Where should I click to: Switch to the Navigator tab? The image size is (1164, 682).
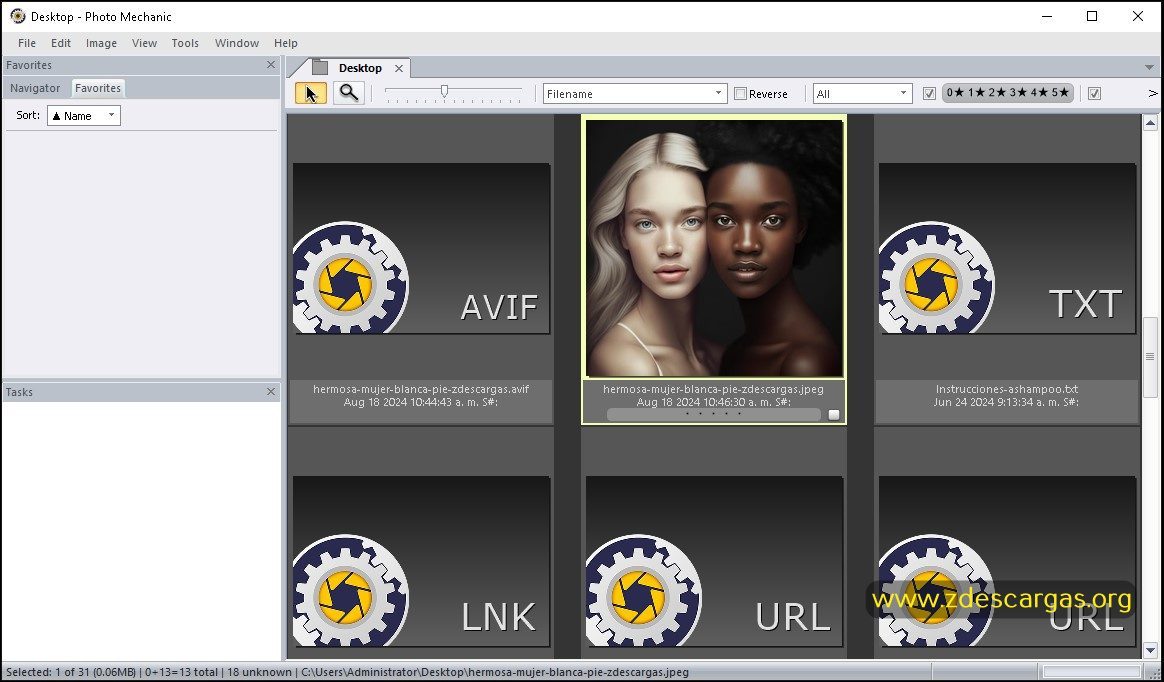pos(35,88)
